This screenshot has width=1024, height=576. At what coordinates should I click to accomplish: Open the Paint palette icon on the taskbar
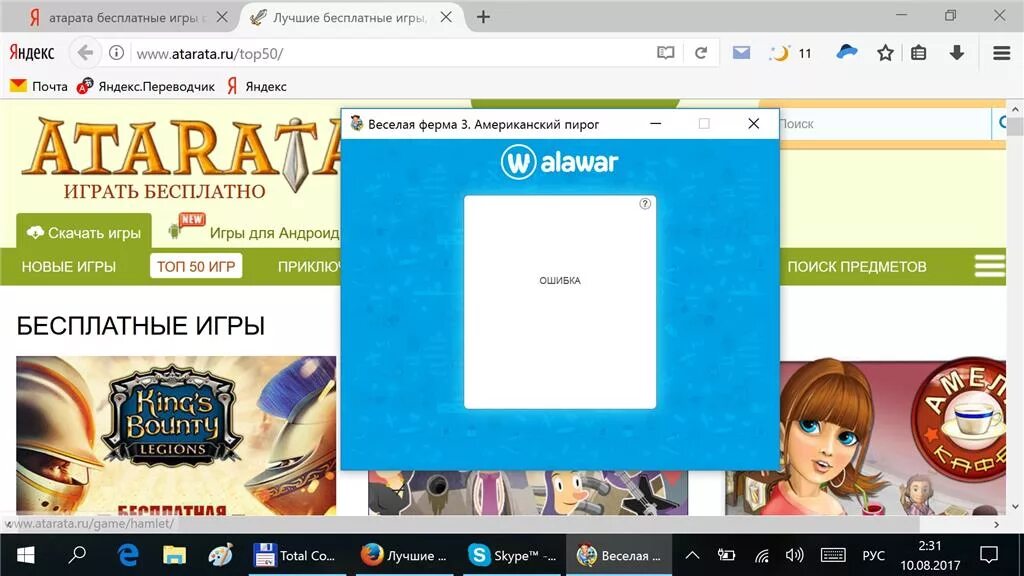pos(220,555)
